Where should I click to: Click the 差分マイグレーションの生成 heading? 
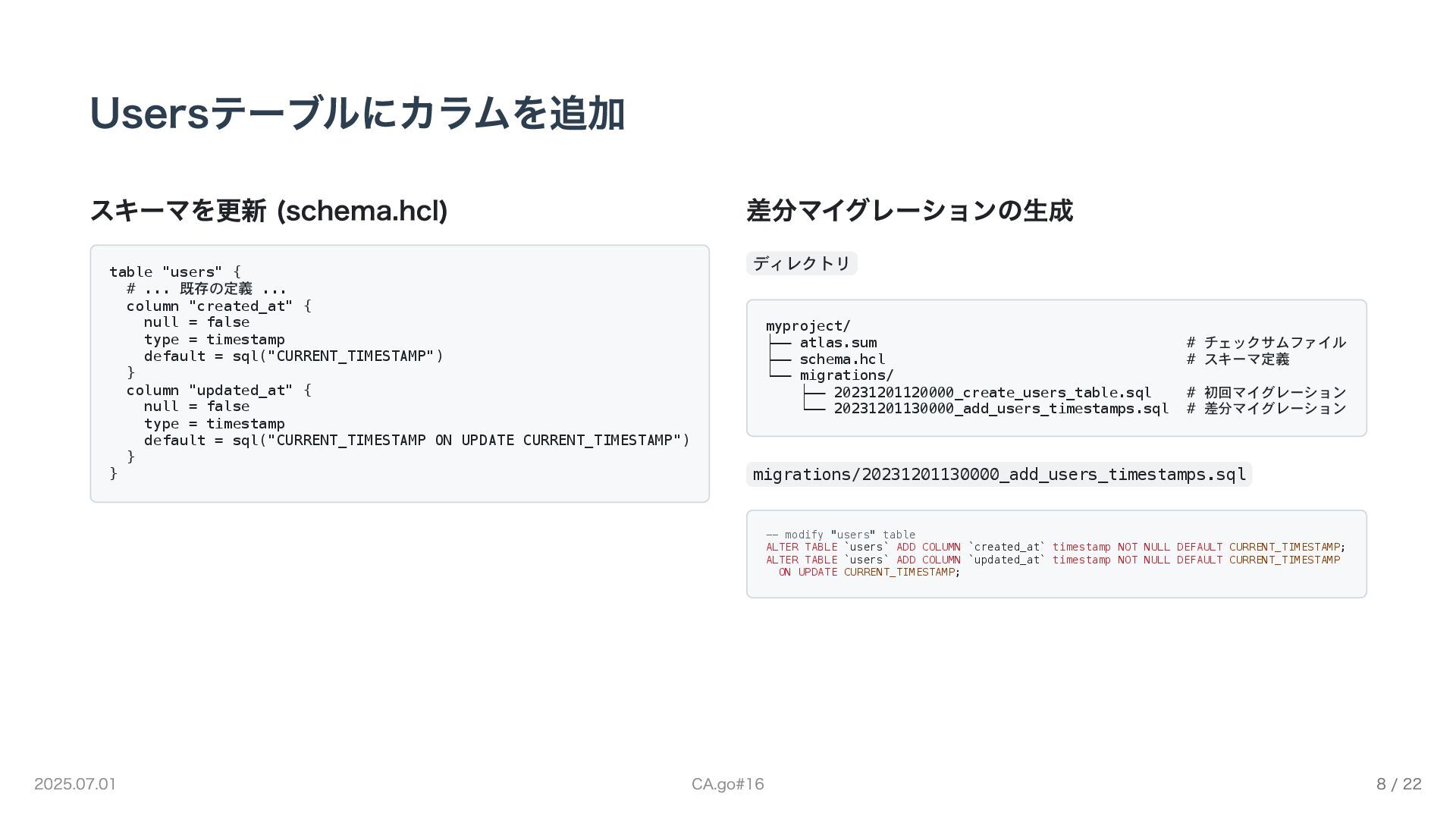[908, 211]
